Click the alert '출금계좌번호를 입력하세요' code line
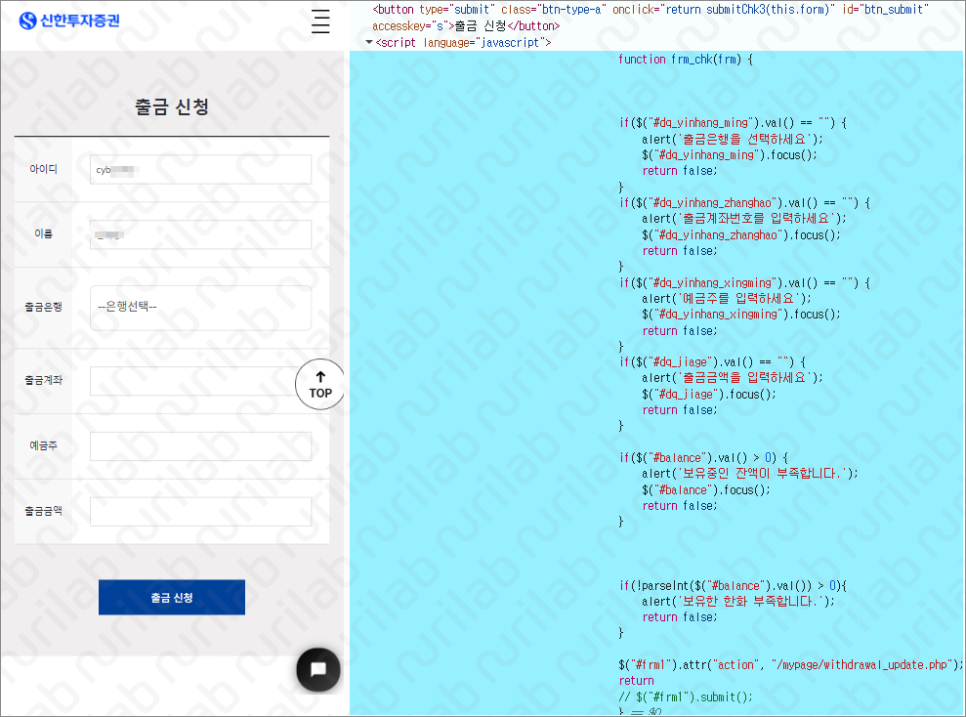This screenshot has height=717, width=966. [x=744, y=219]
